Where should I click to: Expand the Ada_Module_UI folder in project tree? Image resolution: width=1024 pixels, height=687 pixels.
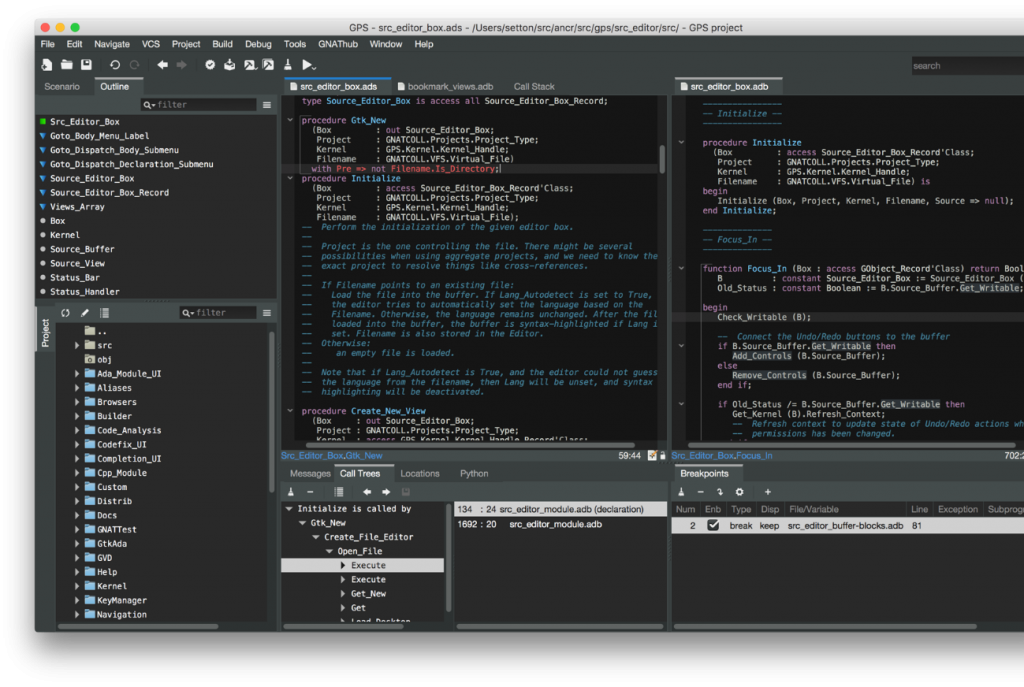[78, 374]
